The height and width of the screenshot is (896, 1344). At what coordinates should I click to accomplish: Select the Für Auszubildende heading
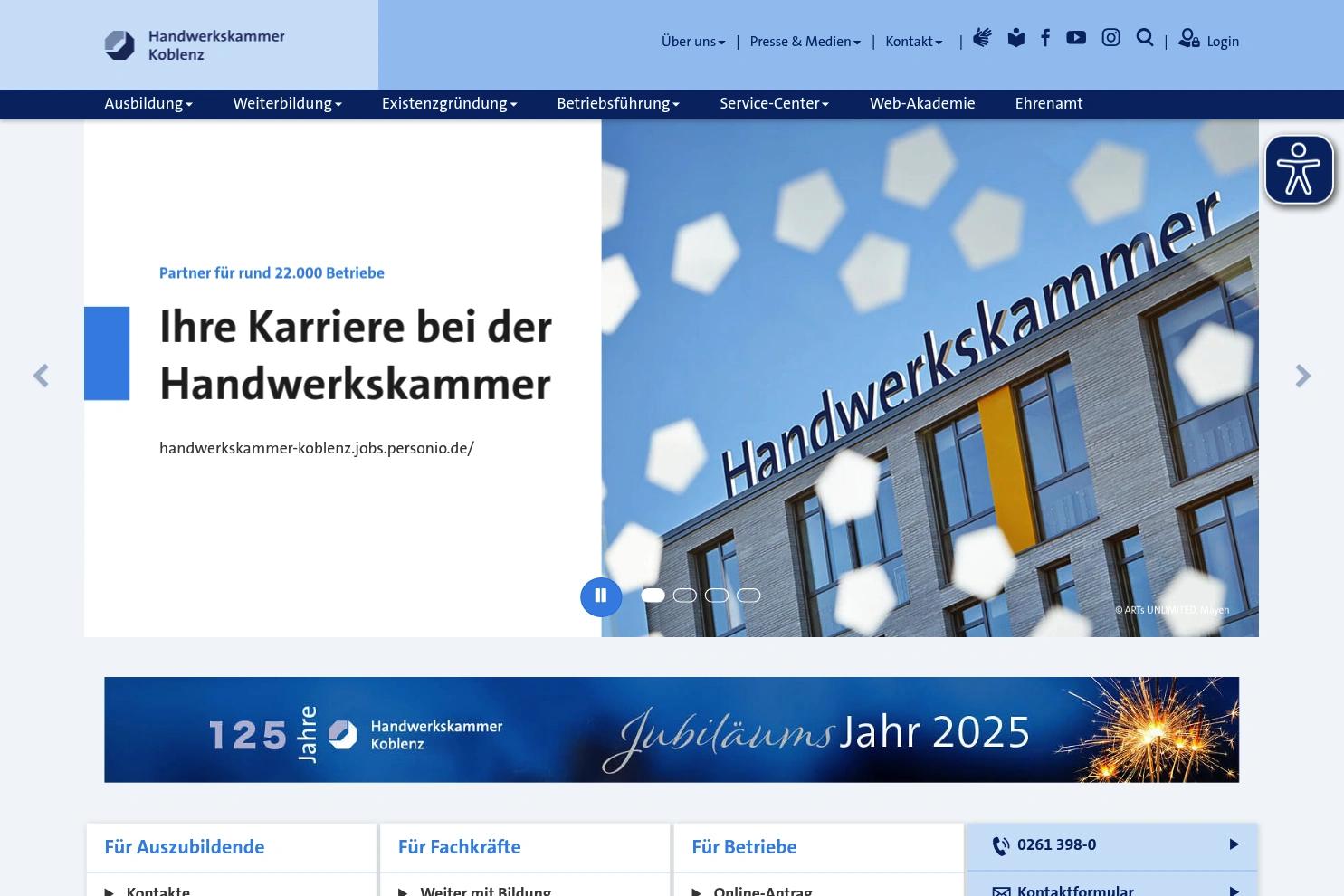(185, 847)
